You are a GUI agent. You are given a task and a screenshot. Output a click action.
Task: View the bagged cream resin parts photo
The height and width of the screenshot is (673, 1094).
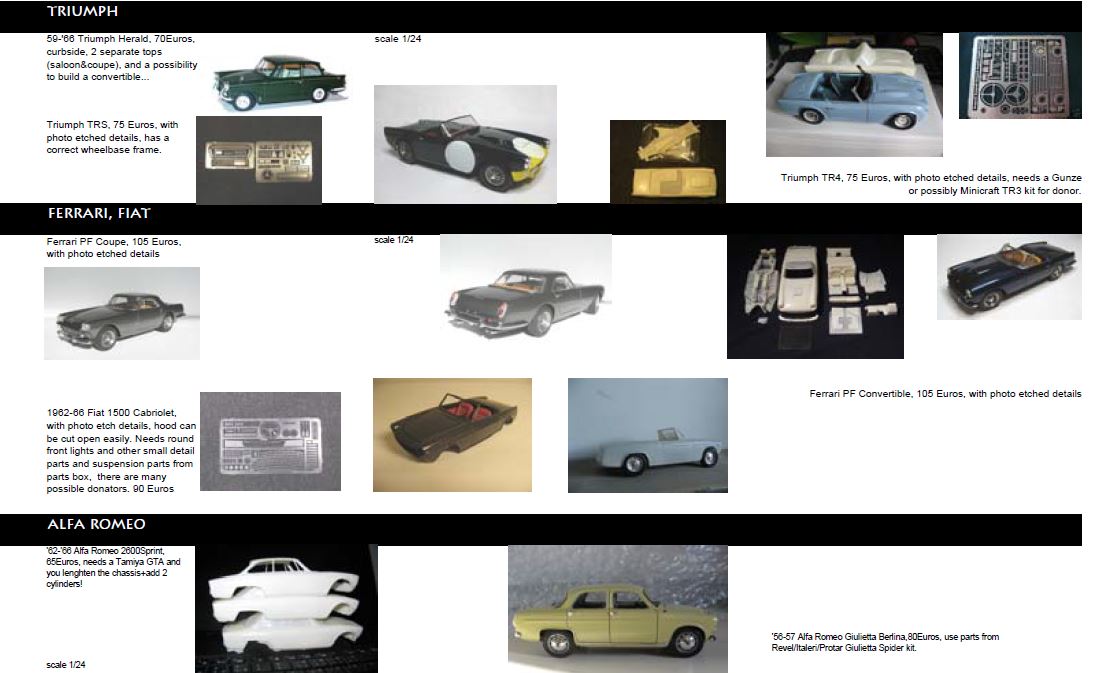668,162
